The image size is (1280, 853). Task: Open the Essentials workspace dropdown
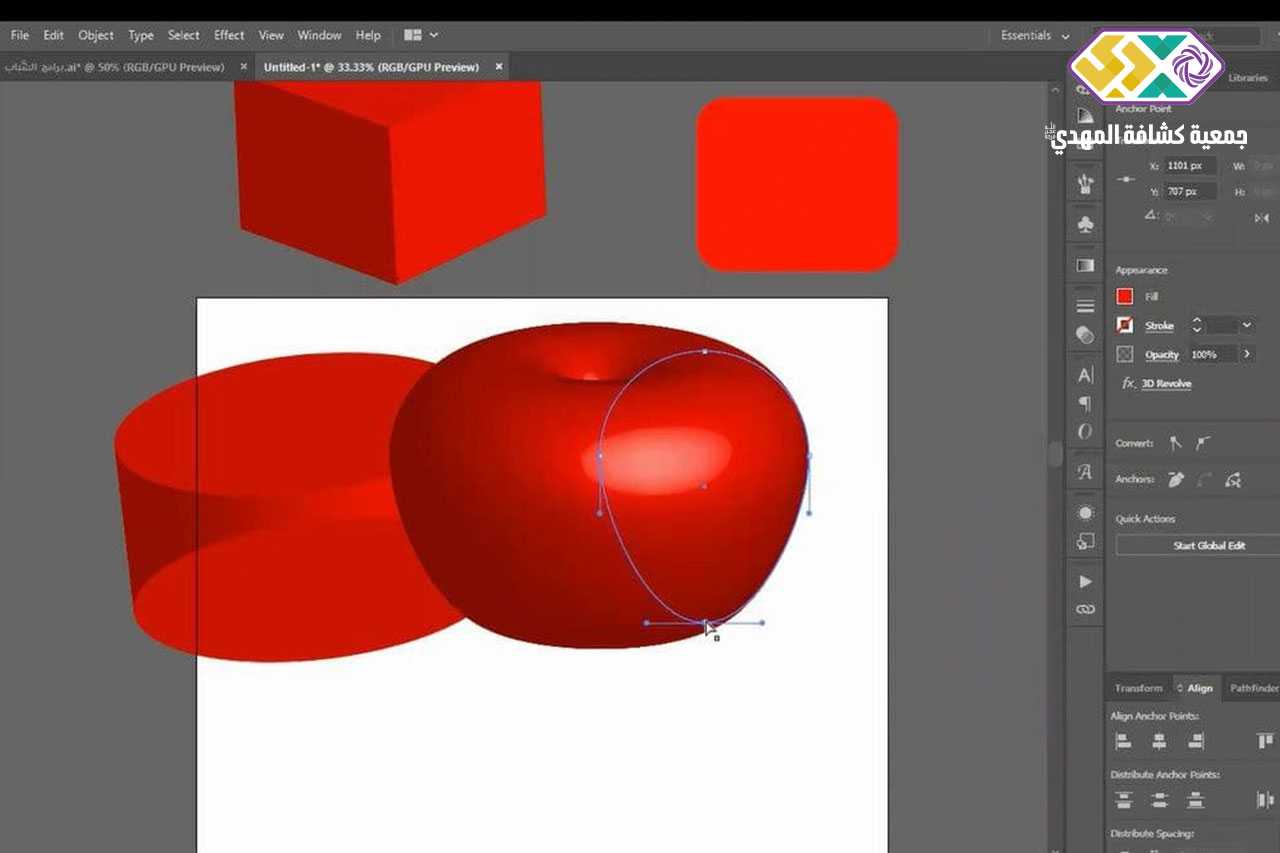[x=1035, y=35]
